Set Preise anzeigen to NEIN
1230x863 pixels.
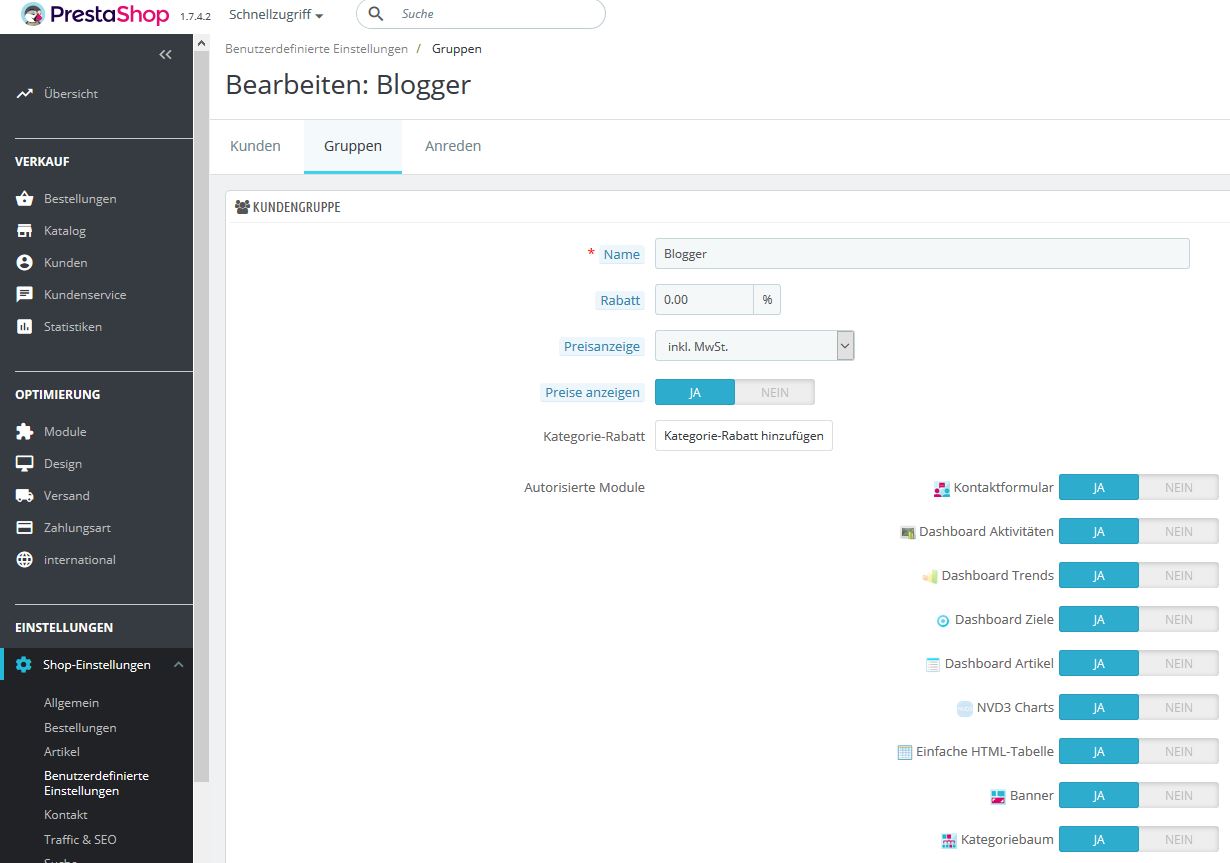click(x=775, y=392)
